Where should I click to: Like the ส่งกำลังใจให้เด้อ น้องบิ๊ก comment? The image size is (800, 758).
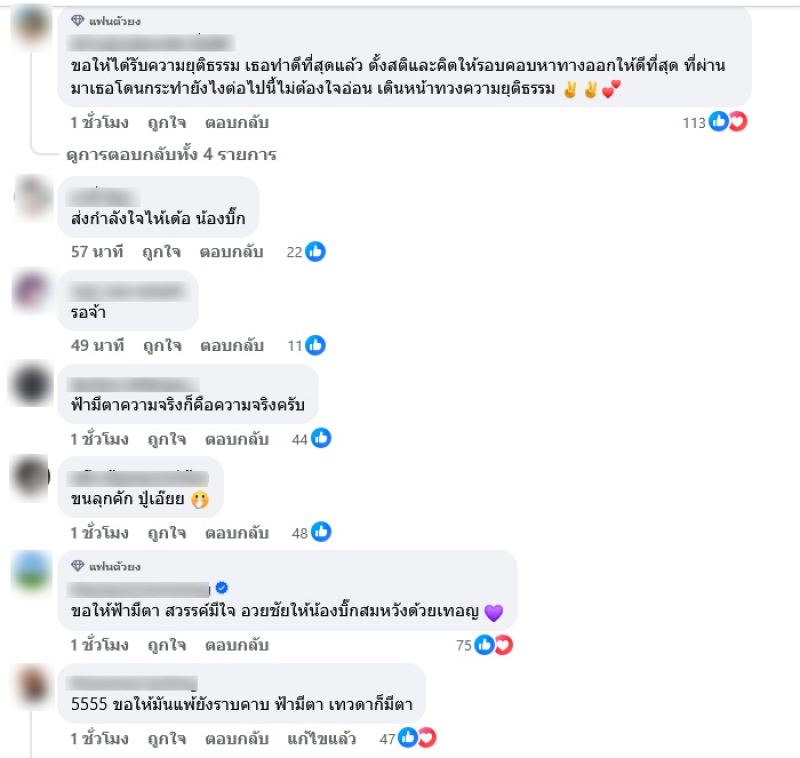[161, 252]
